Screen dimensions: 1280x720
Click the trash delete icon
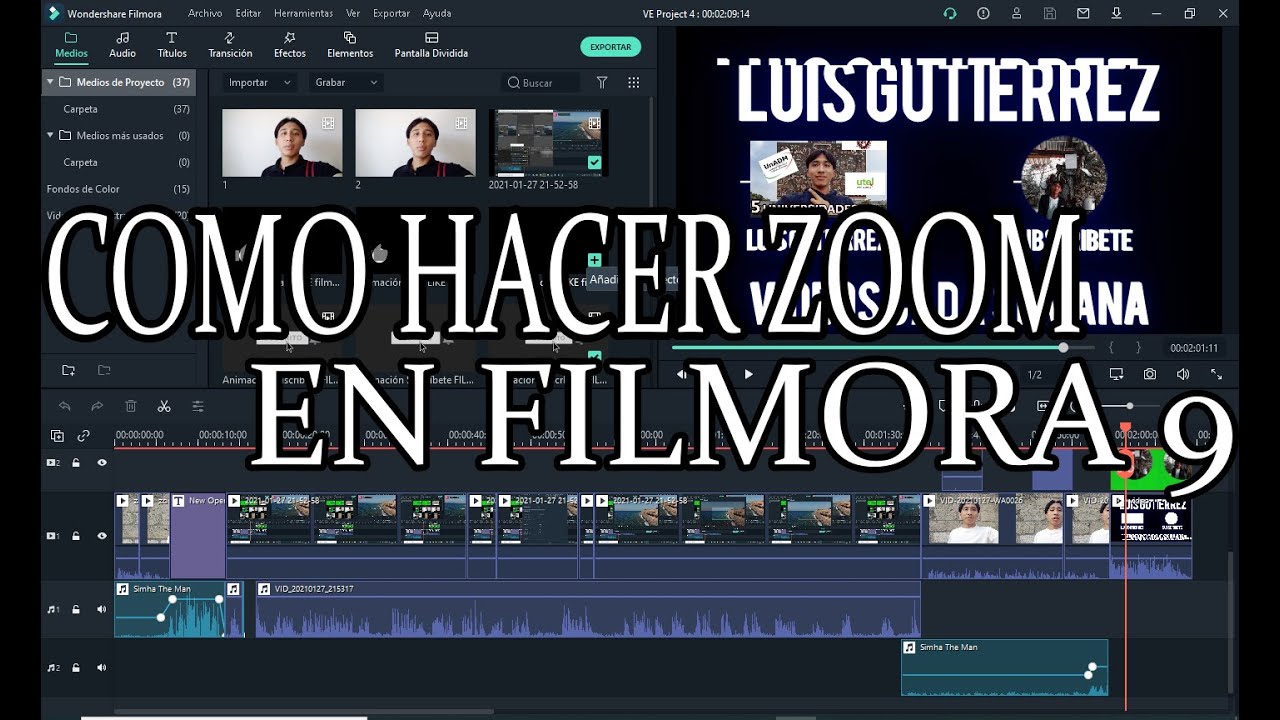coord(131,406)
